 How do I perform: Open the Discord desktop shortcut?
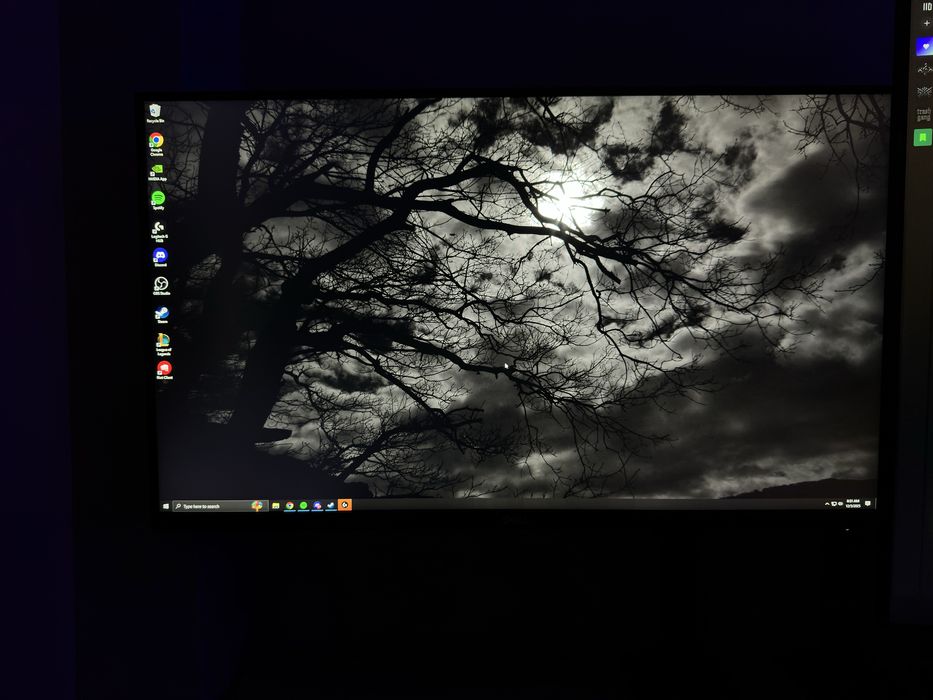point(160,257)
